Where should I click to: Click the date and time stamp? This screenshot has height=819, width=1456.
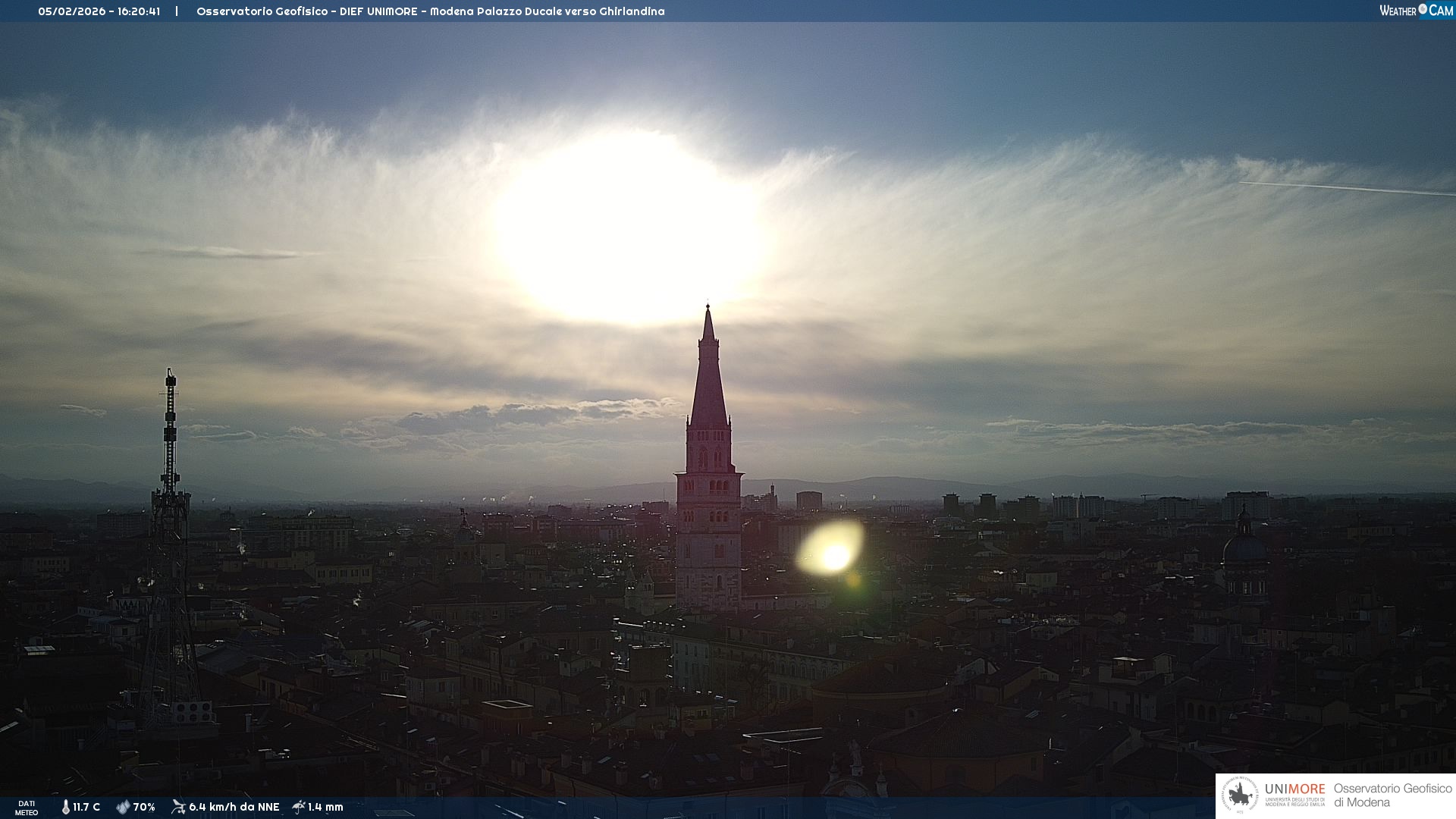click(99, 11)
